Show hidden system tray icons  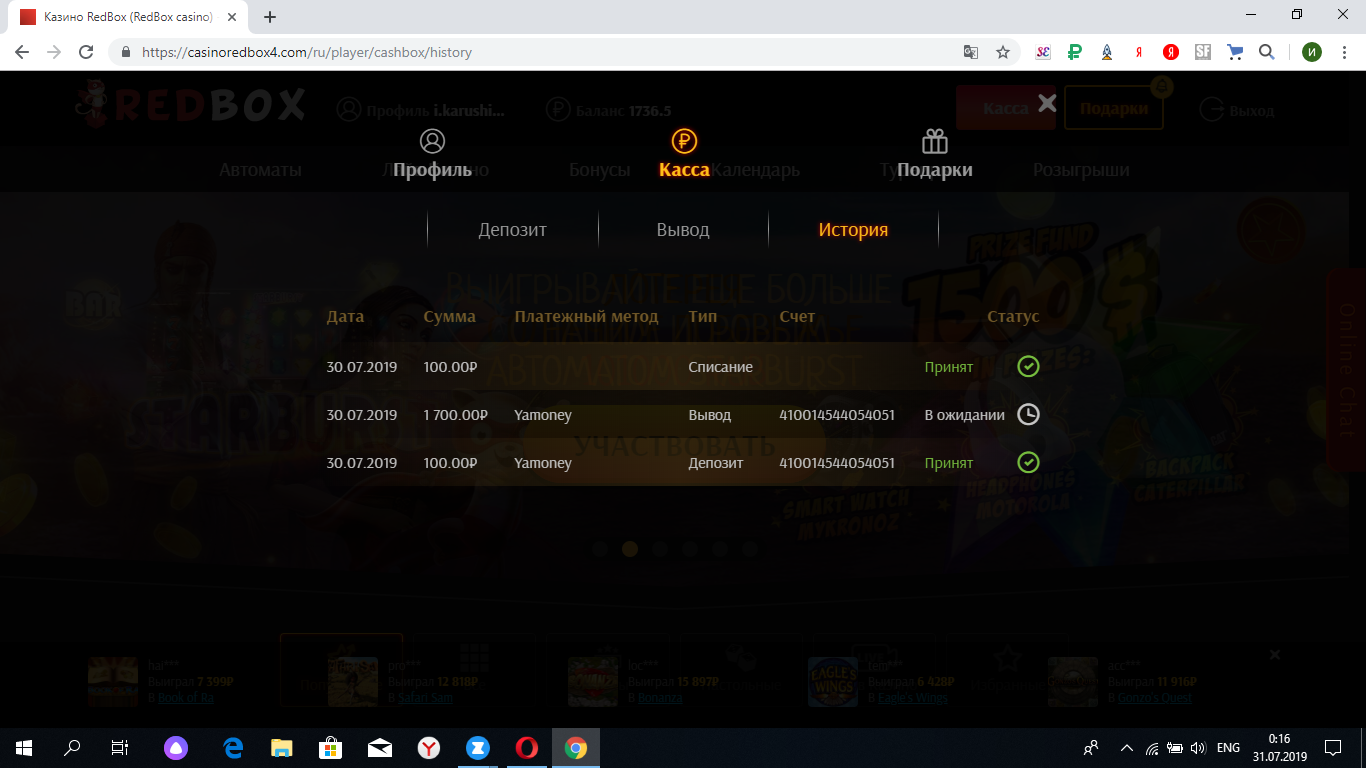point(1126,748)
